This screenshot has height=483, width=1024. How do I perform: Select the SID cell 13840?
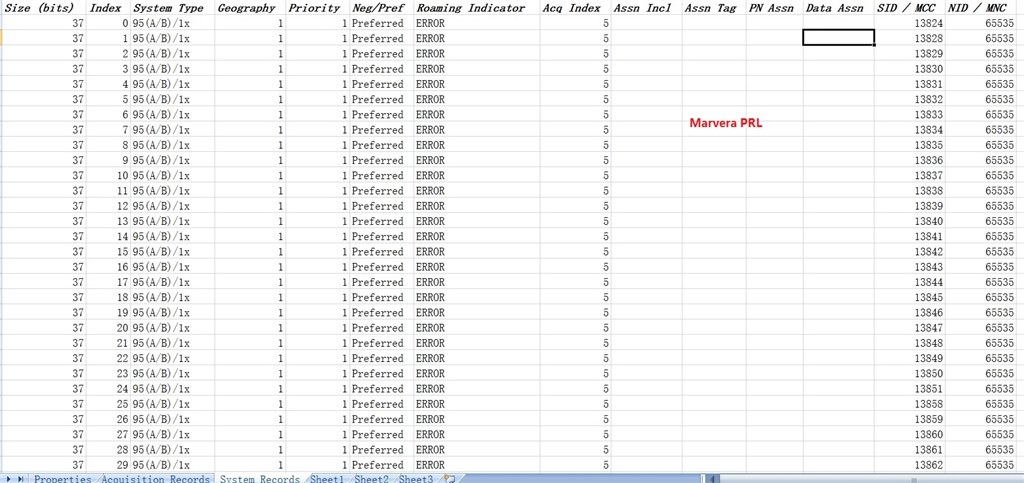910,221
